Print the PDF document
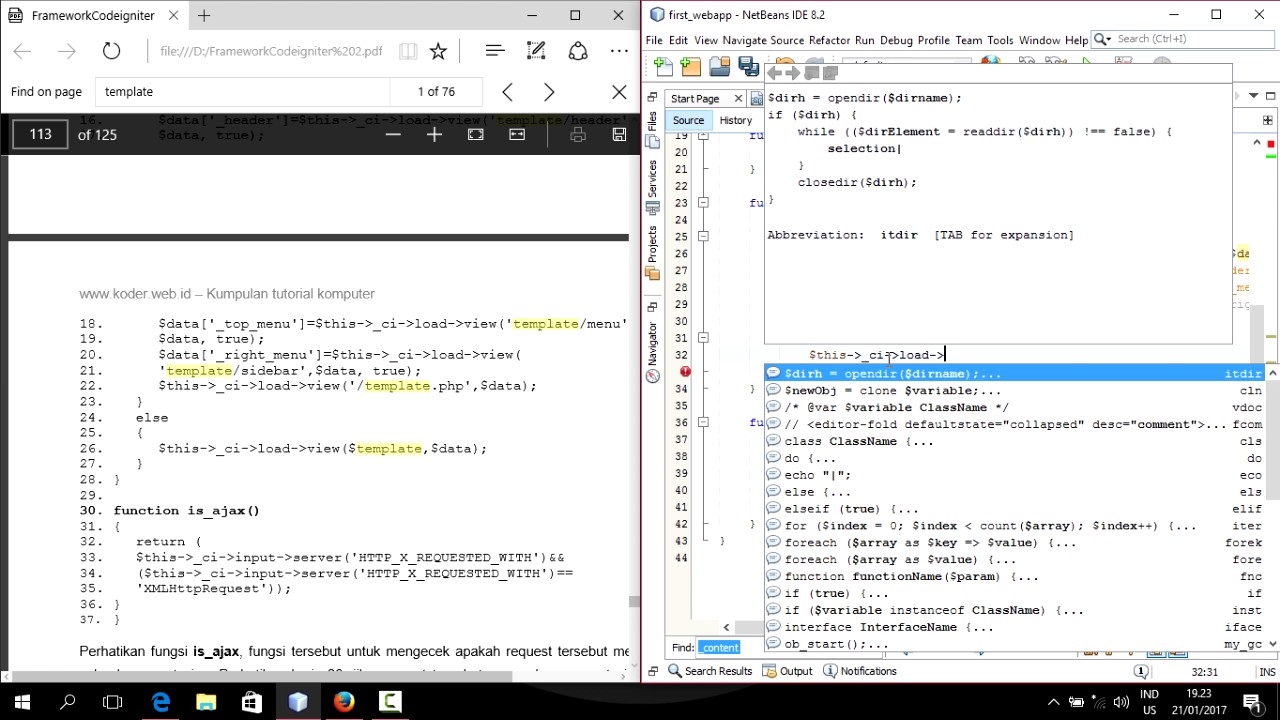This screenshot has height=720, width=1280. [578, 134]
